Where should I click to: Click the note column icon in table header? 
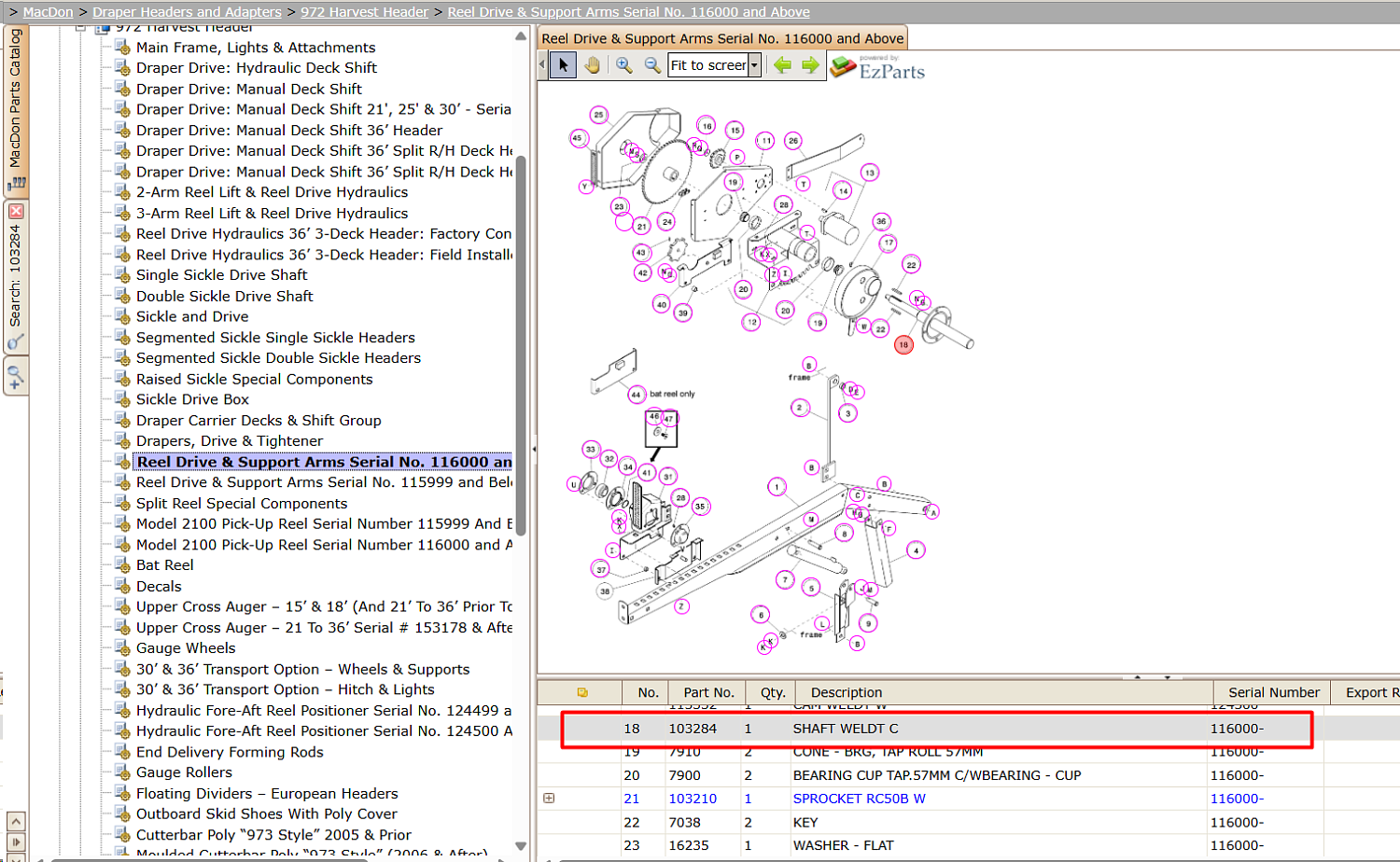pos(581,692)
